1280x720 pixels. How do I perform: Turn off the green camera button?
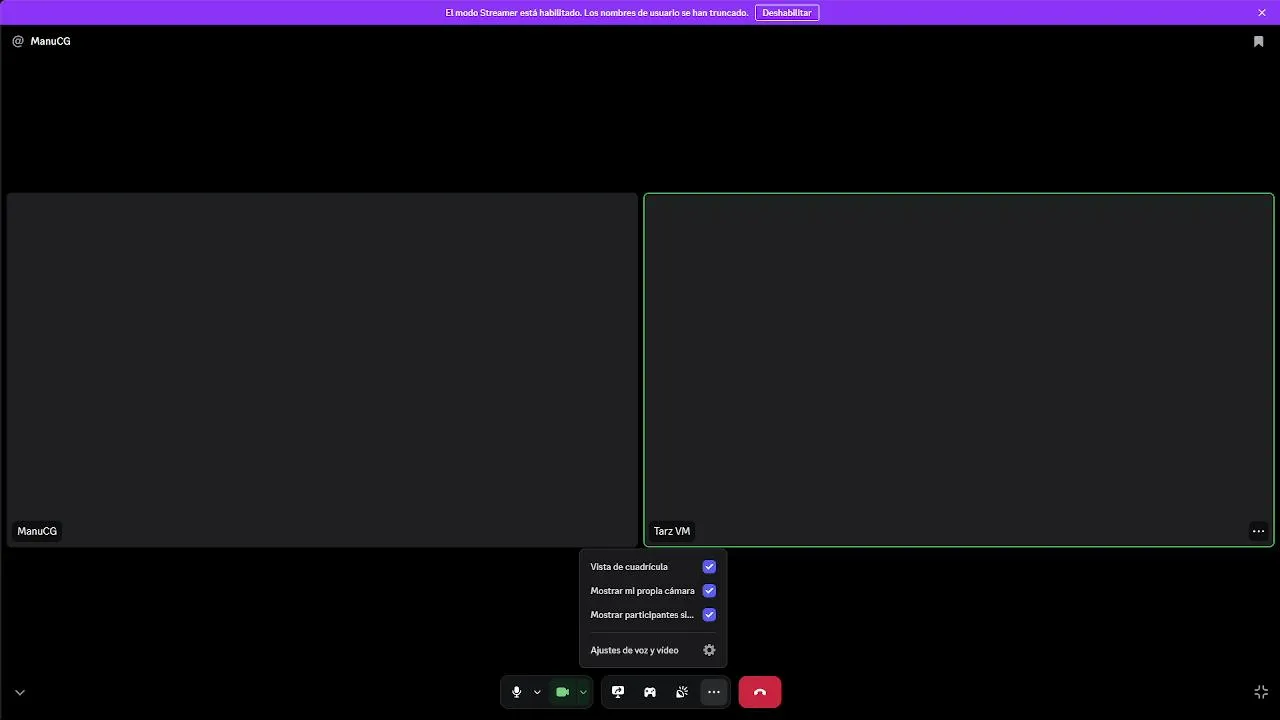click(x=562, y=692)
